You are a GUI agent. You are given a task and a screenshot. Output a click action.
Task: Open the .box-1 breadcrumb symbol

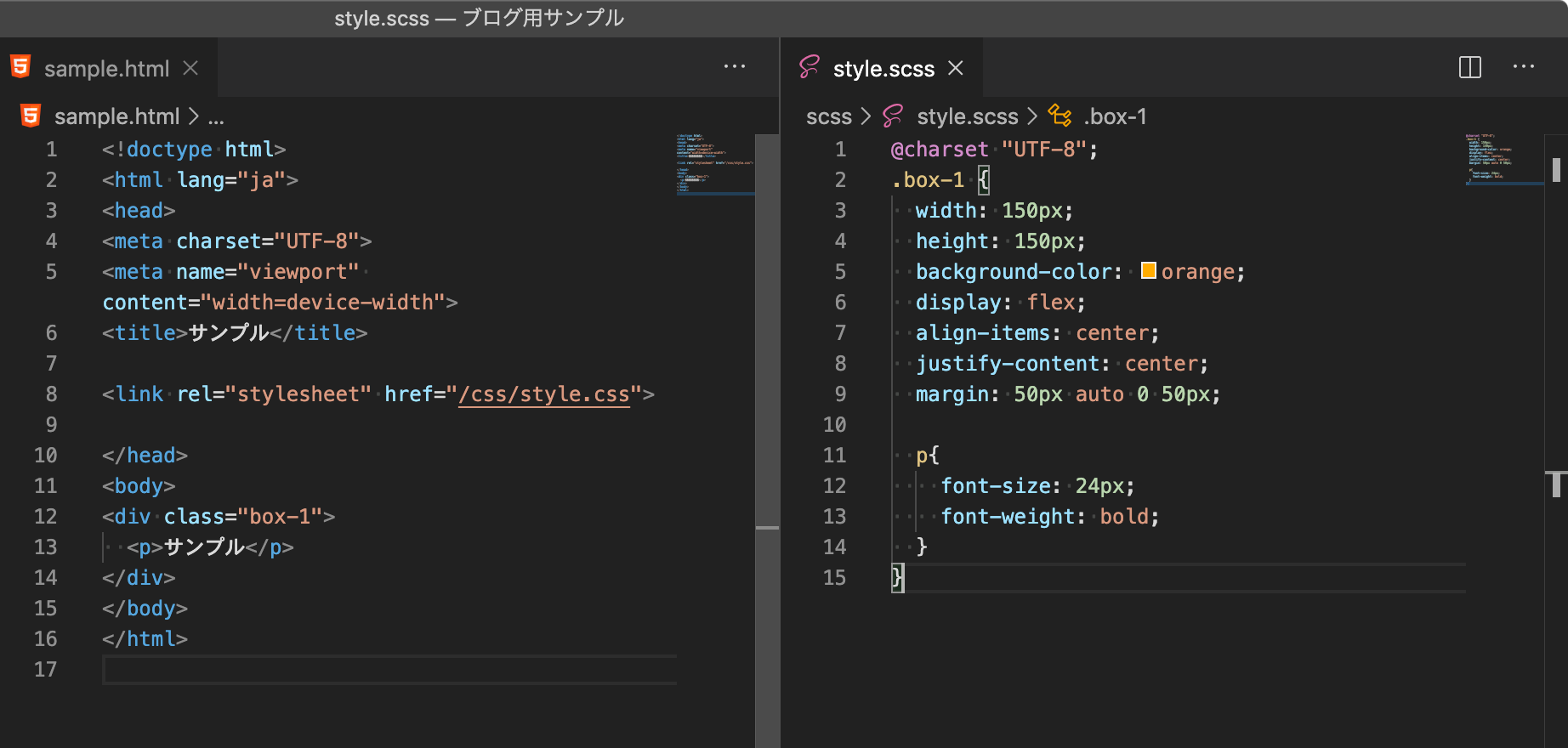coord(1116,116)
